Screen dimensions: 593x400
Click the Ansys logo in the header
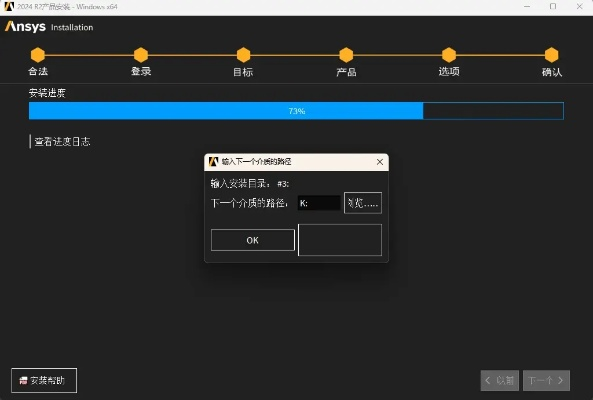25,26
